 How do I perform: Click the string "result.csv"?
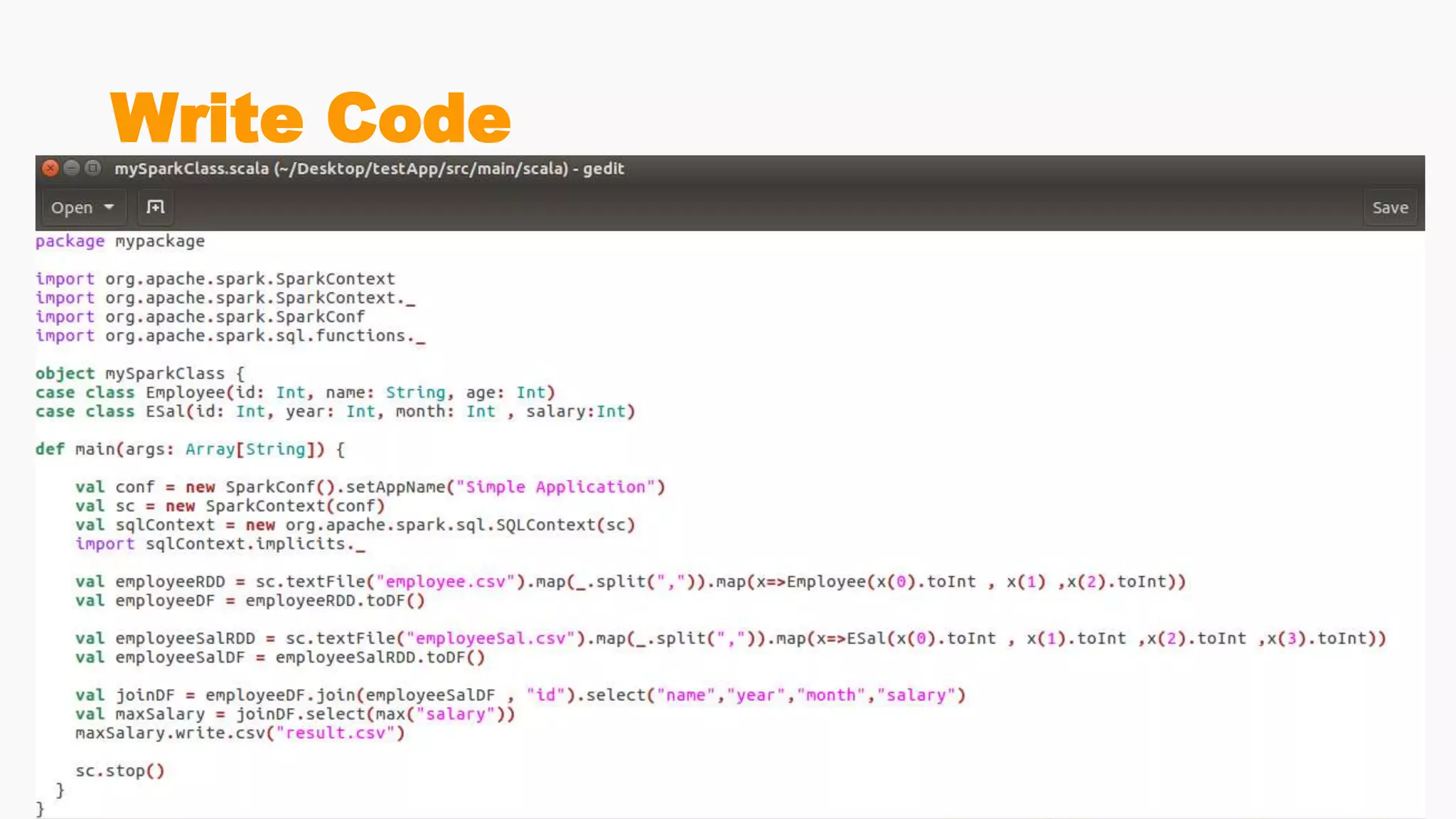336,733
